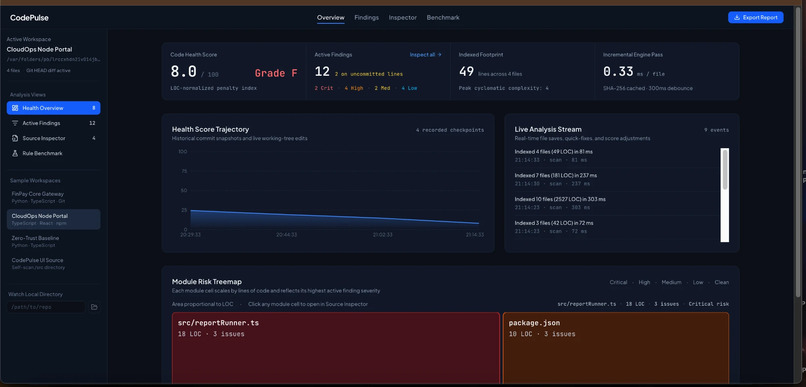The width and height of the screenshot is (806, 387).
Task: Click 'Indexed 10 files (2527 LOC)' event
Action: coord(560,199)
